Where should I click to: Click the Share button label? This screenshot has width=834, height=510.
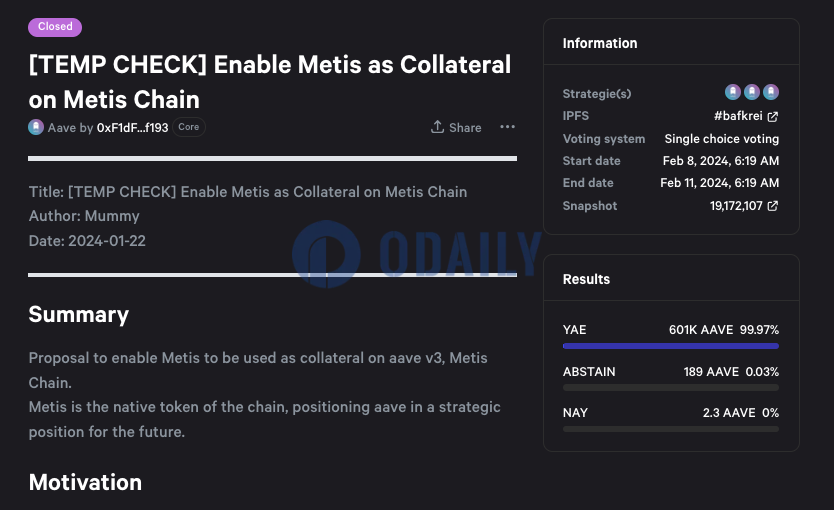coord(465,128)
